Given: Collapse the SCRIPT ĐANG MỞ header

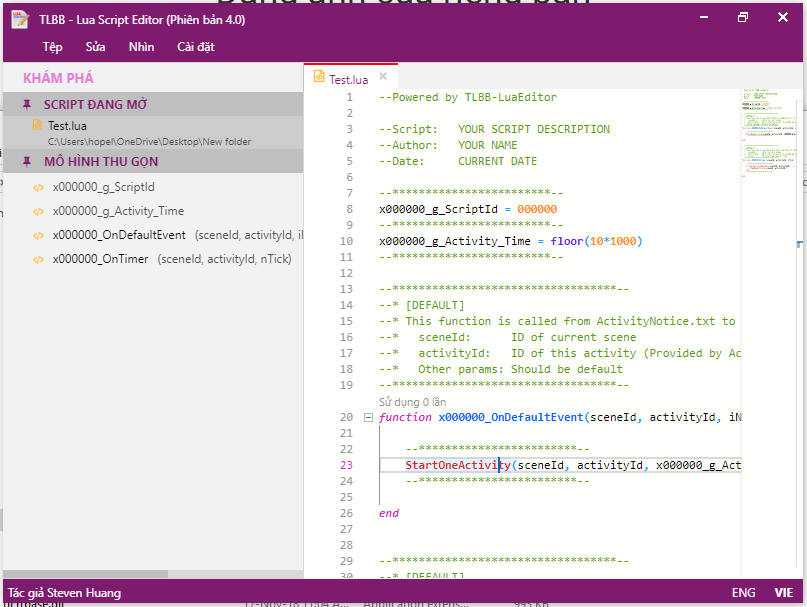Looking at the screenshot, I should pos(153,104).
